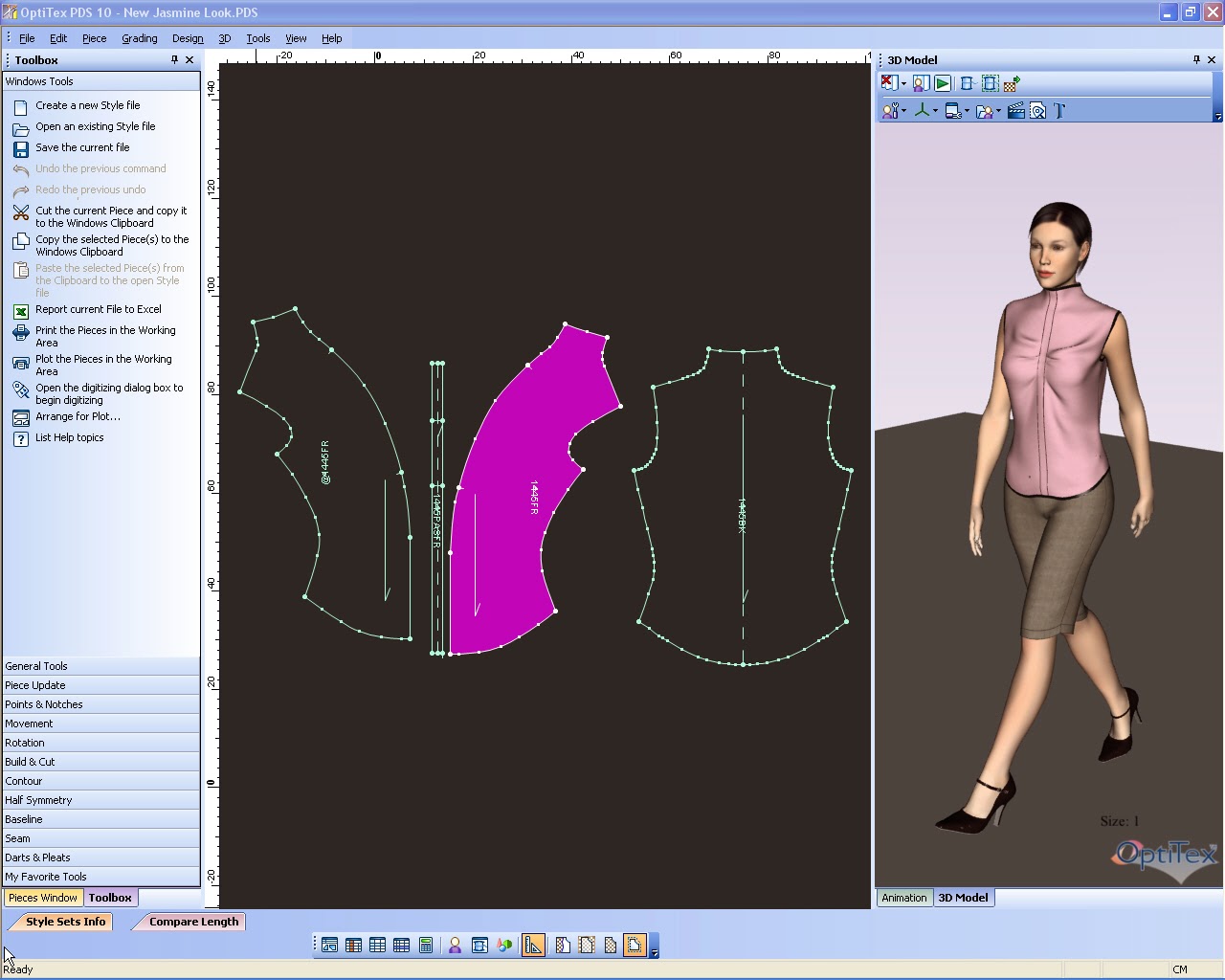This screenshot has width=1225, height=980.
Task: Select the text annotation T tool
Action: point(1058,110)
